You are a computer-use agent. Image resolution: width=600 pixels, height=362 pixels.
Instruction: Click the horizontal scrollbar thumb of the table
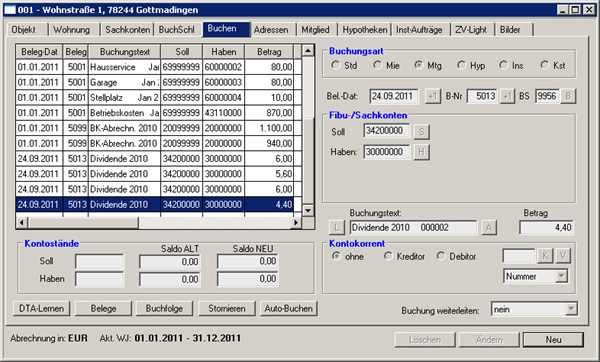(83, 222)
